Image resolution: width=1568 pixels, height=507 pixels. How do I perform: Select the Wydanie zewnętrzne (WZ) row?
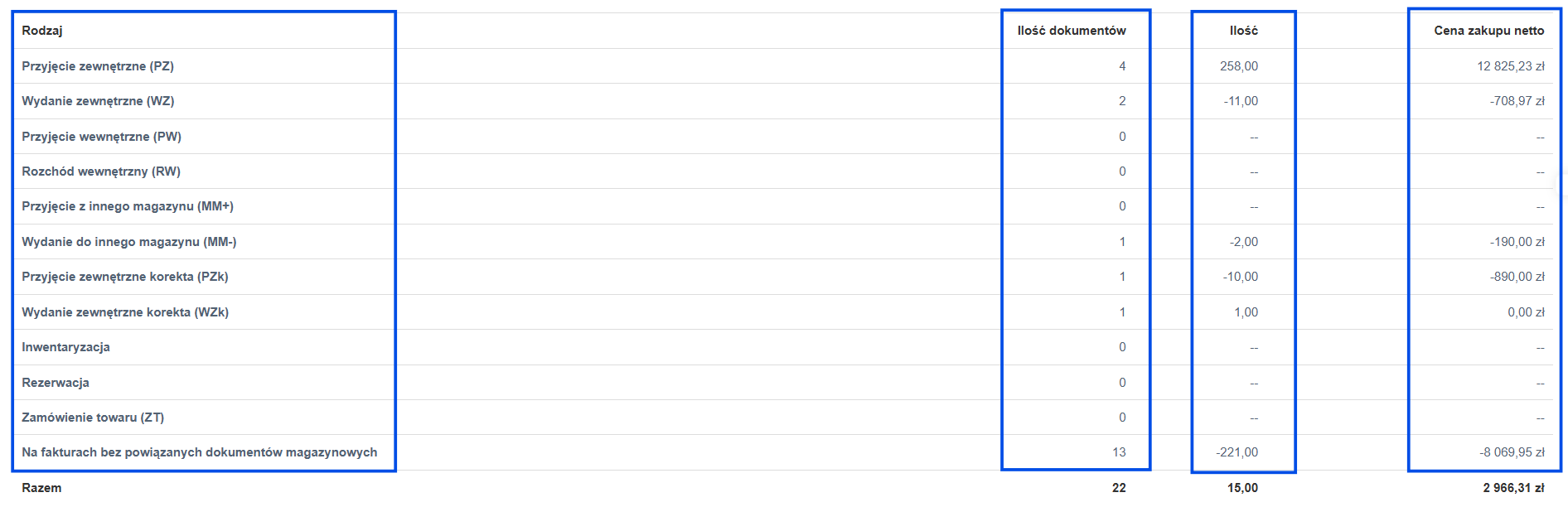(x=783, y=101)
